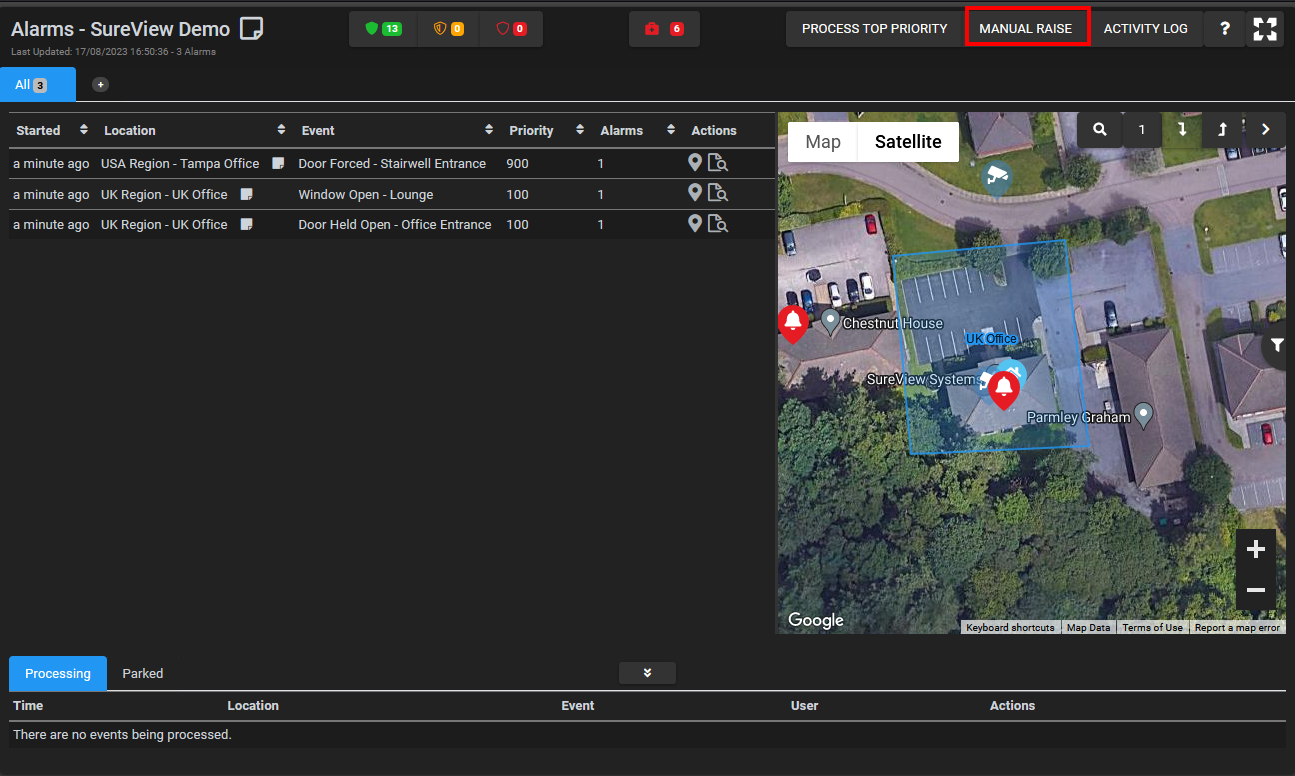Open details for Door Held Open alarm

718,224
